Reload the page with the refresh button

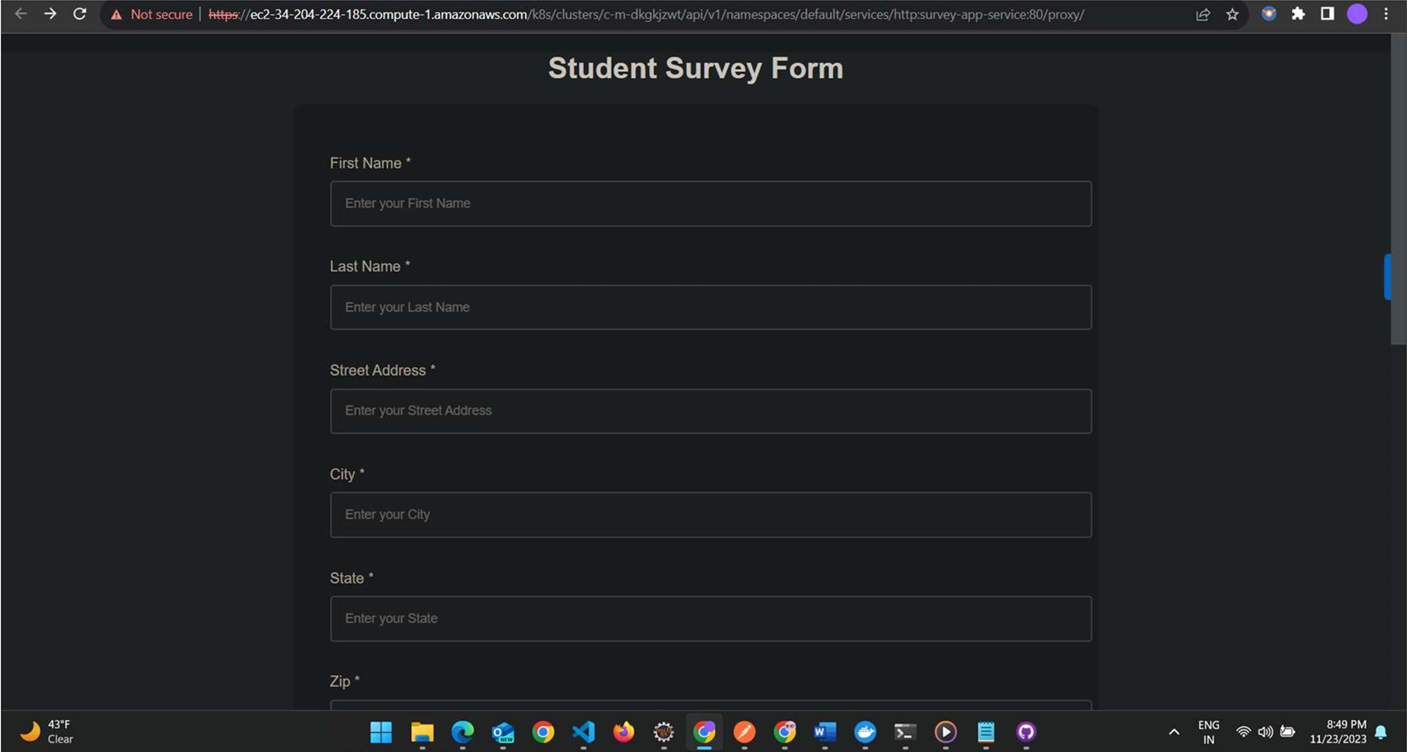click(x=80, y=14)
